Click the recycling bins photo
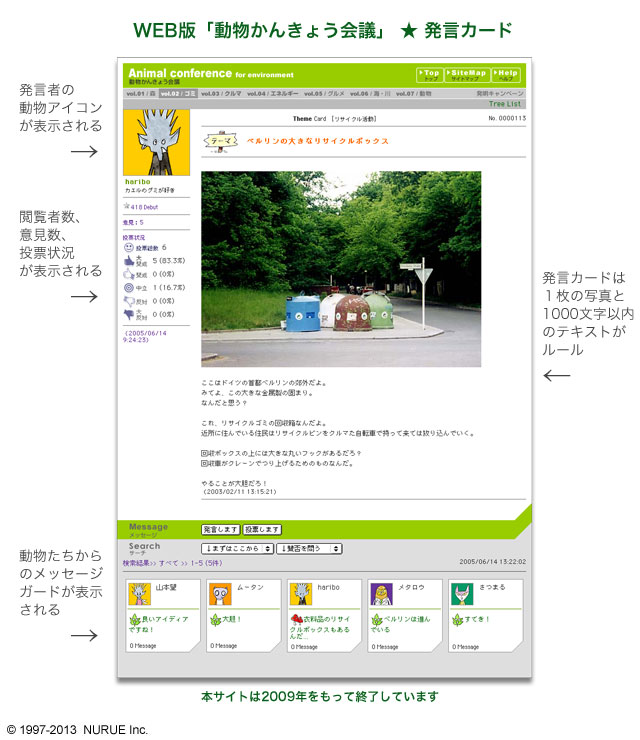 click(341, 269)
